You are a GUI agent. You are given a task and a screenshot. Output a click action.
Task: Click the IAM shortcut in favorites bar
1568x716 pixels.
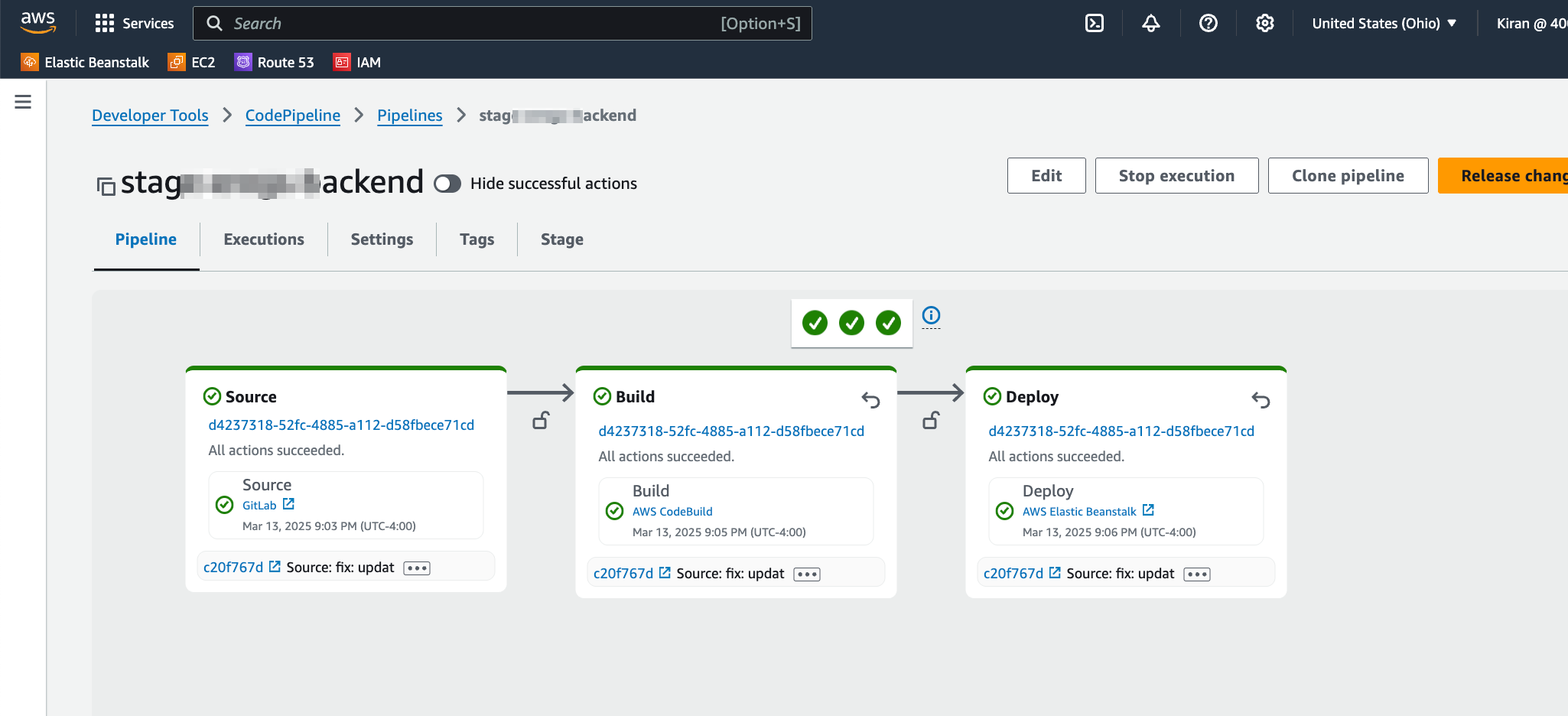(357, 62)
